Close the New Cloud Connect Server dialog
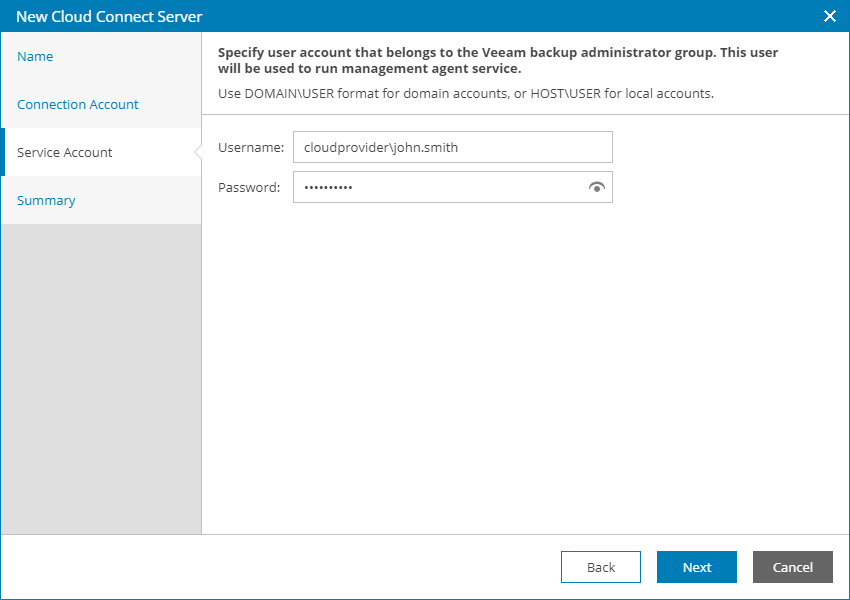850x600 pixels. (829, 16)
